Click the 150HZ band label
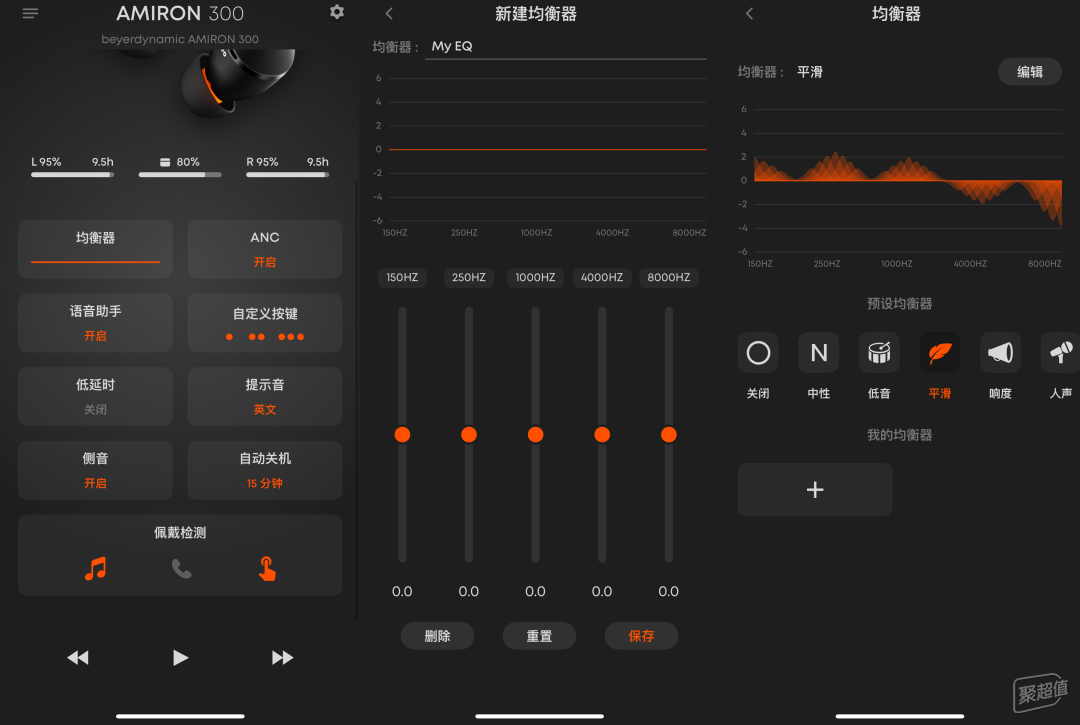Screen dimensions: 1080x725 coord(402,277)
